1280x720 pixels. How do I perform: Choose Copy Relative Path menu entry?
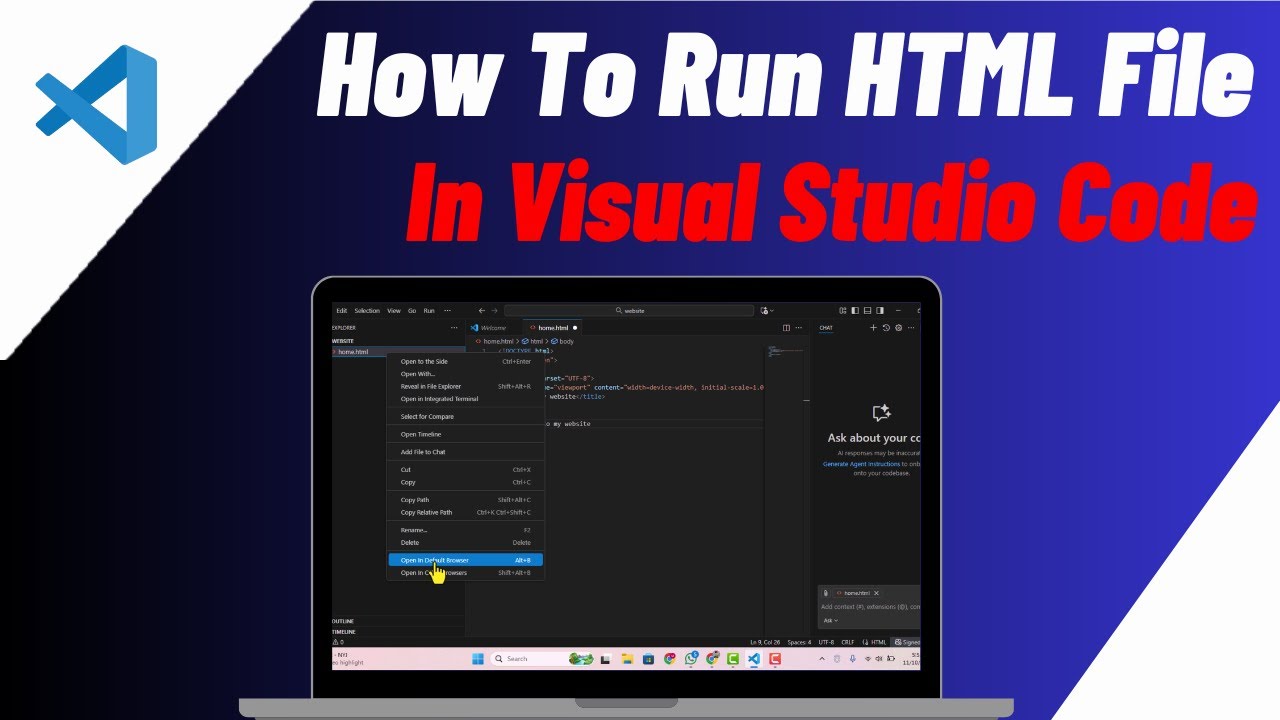click(465, 512)
